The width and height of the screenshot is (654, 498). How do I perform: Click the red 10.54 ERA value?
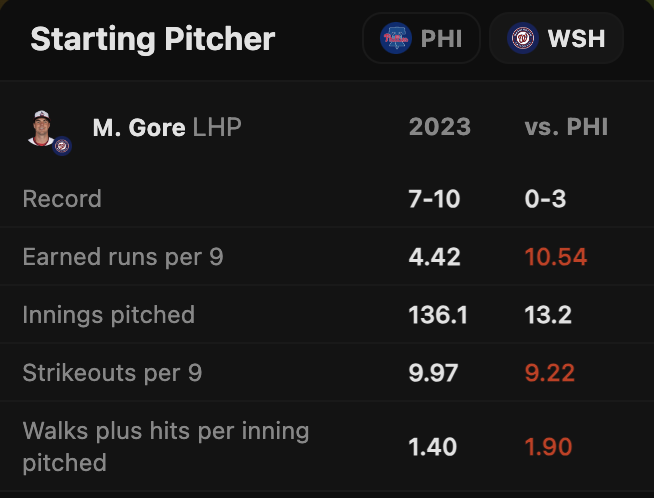coord(555,257)
